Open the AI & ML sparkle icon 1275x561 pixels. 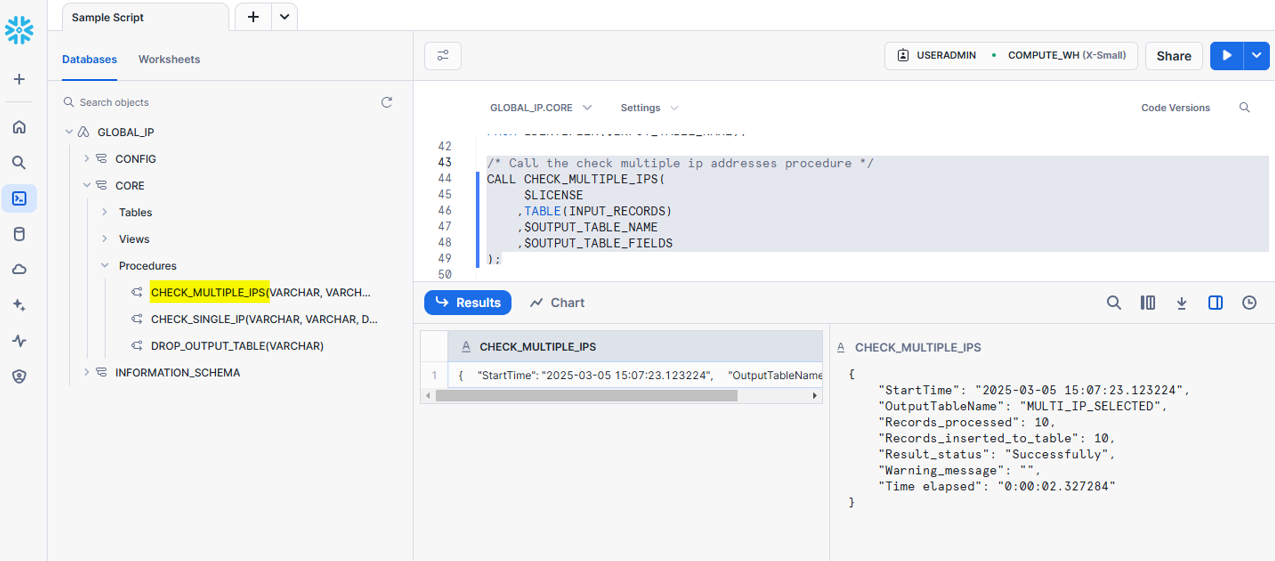pos(19,305)
